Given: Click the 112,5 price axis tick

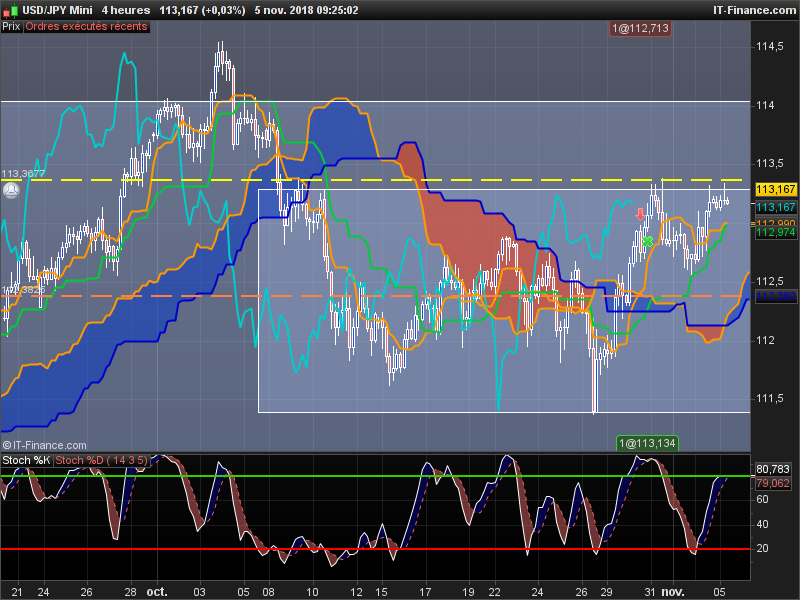Looking at the screenshot, I should click(x=769, y=281).
